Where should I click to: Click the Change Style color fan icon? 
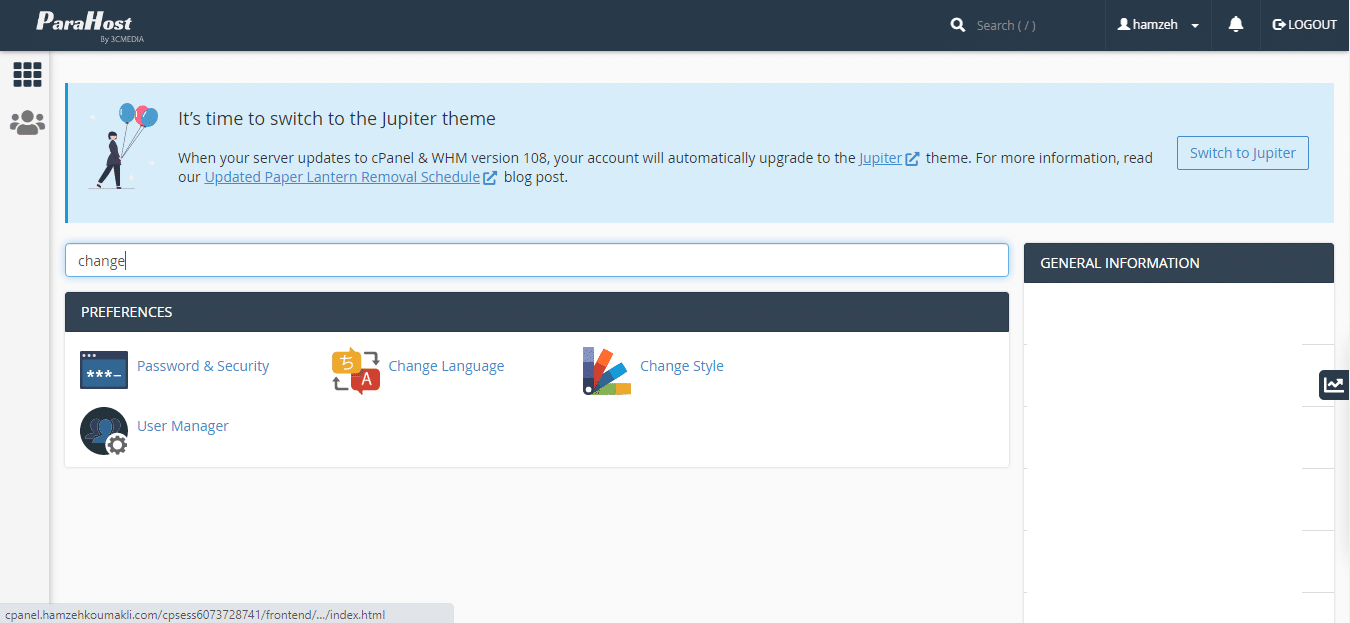click(606, 371)
